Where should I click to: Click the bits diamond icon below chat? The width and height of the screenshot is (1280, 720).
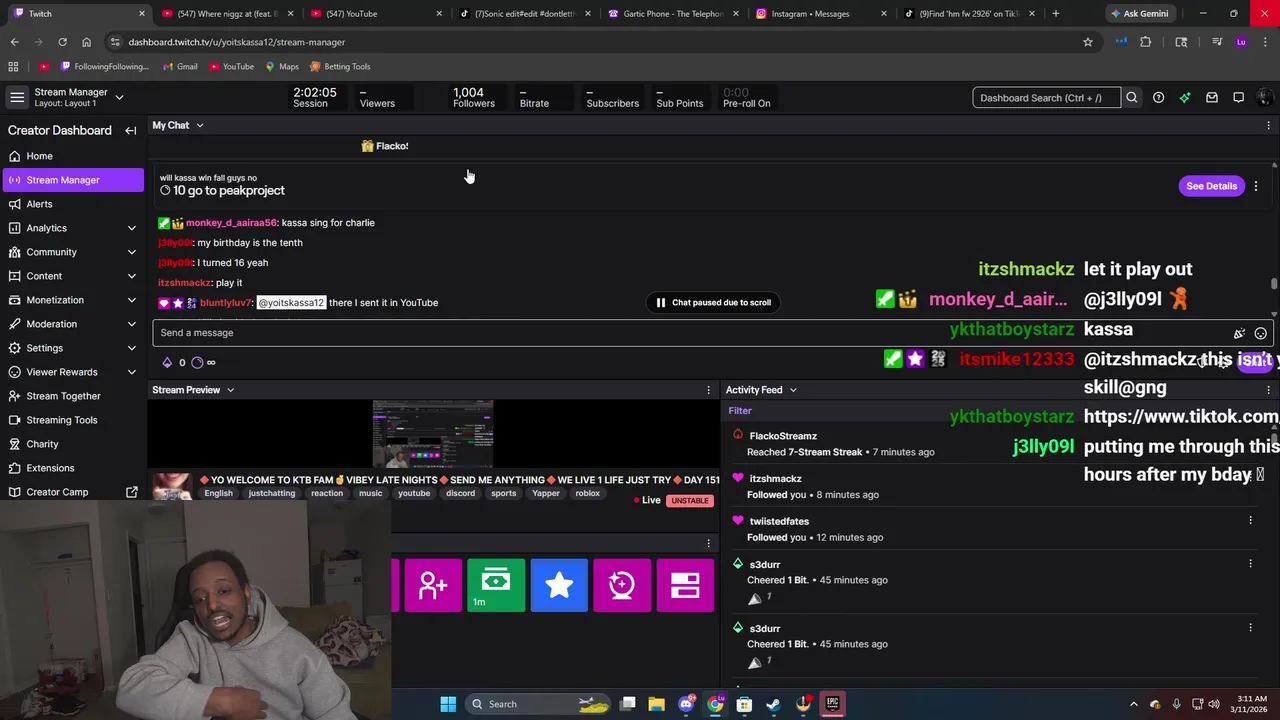167,362
